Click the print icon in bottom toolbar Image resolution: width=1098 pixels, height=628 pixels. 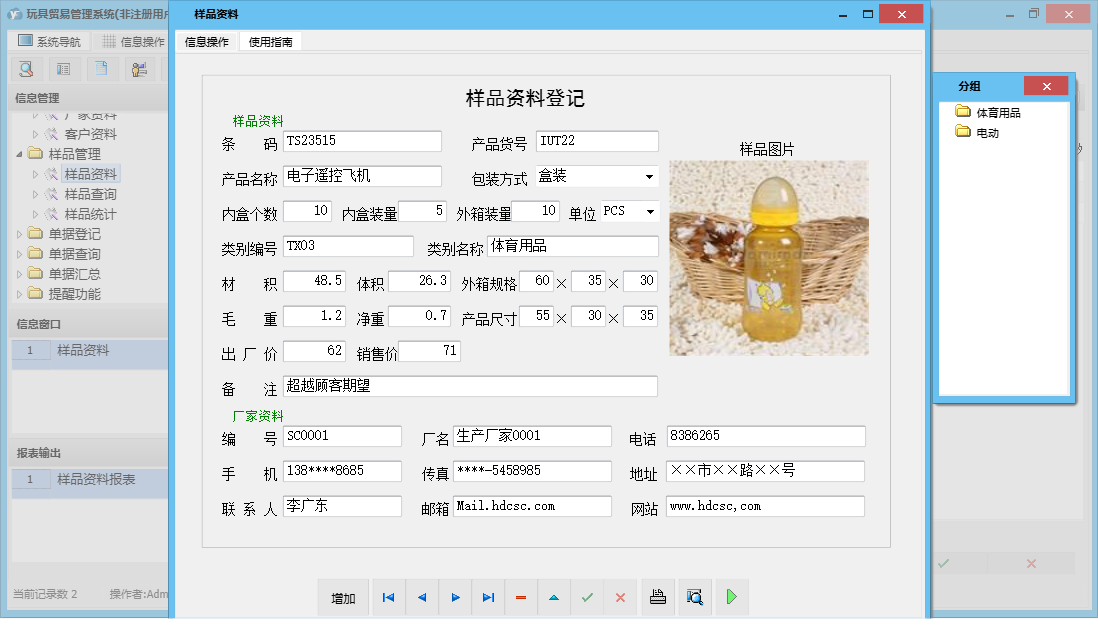tap(658, 597)
